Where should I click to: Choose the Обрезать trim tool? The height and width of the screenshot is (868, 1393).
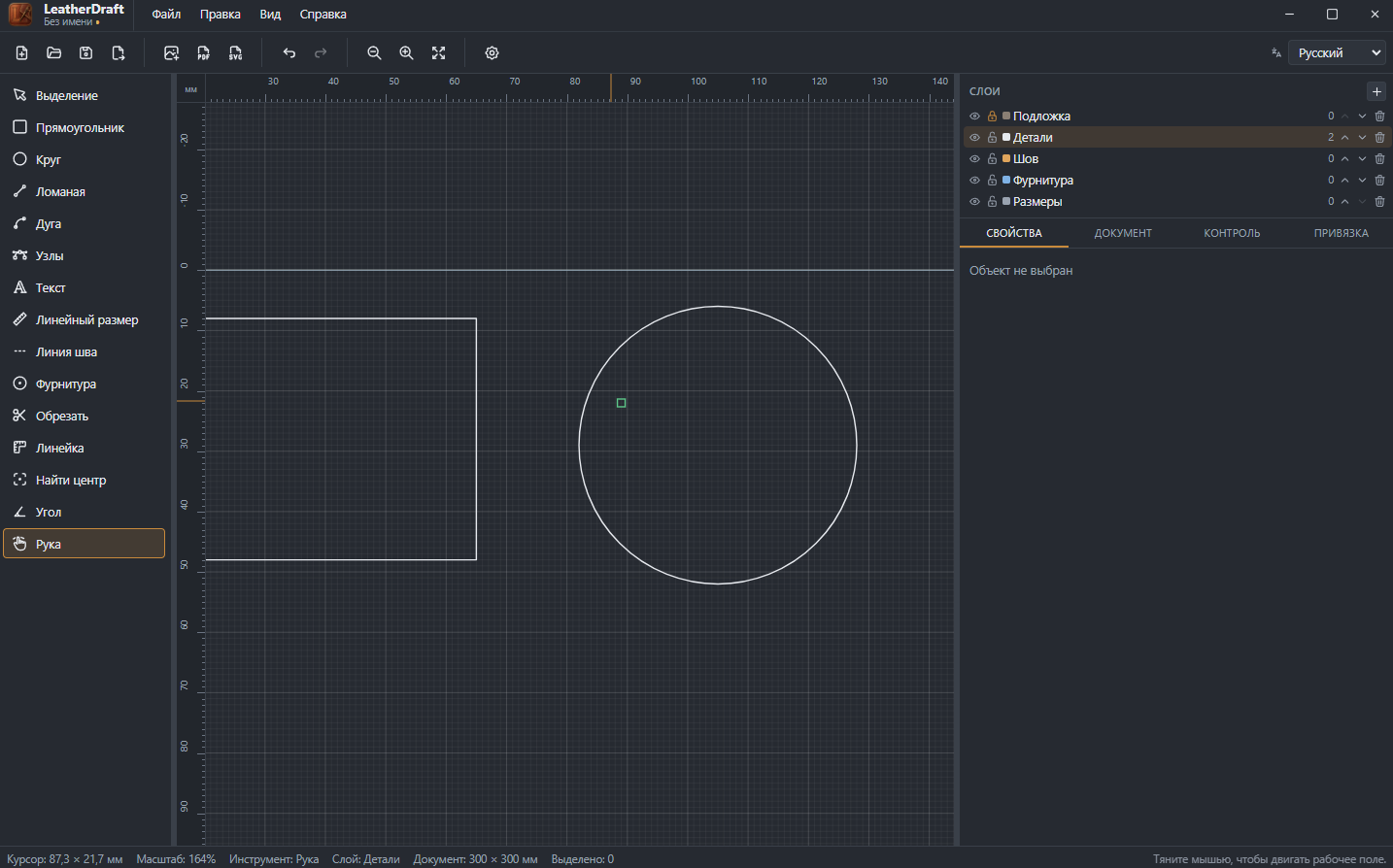(x=84, y=416)
